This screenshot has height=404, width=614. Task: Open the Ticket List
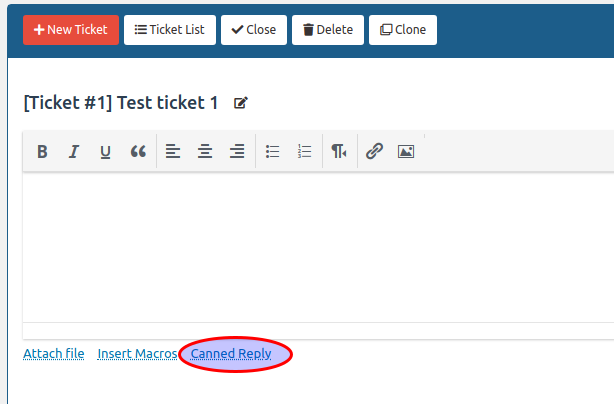[x=170, y=30]
